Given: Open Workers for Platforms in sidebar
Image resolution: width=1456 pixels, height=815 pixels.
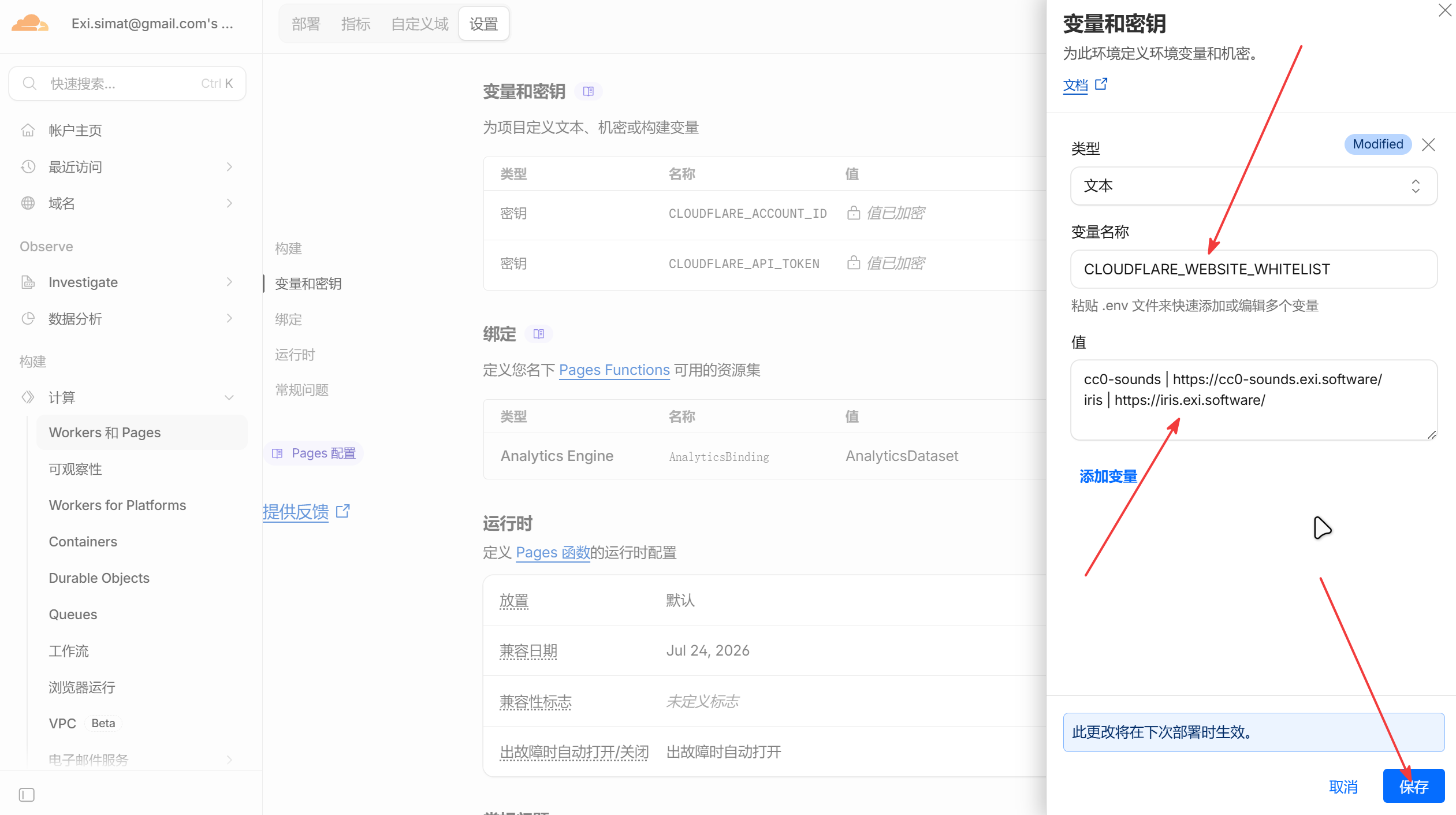Looking at the screenshot, I should point(117,505).
